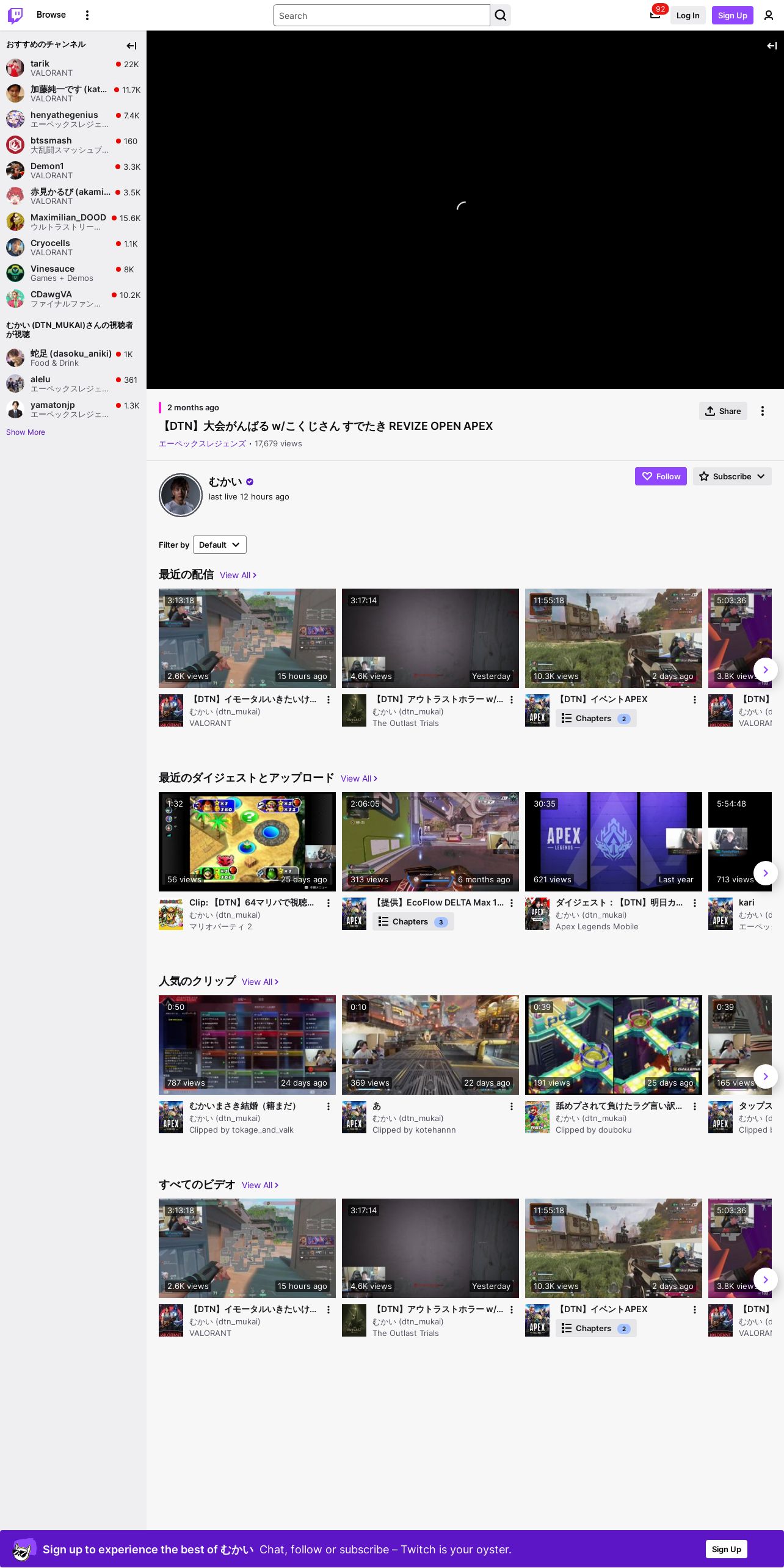
Task: Open the more options menu next to Browse
Action: click(x=87, y=15)
